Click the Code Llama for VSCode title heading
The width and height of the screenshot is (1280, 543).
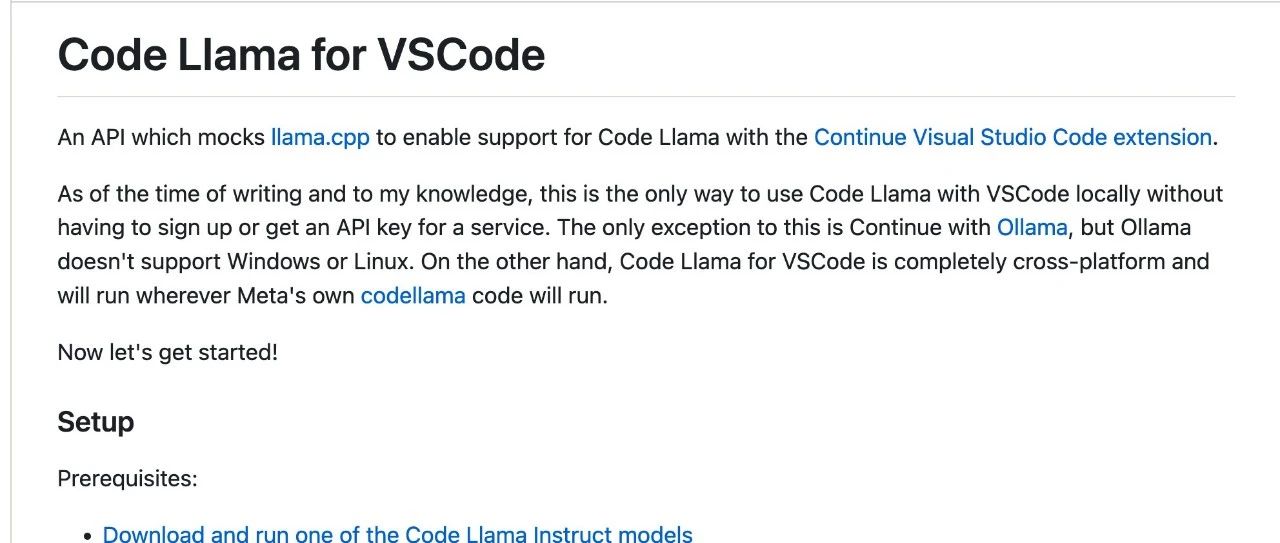pyautogui.click(x=301, y=54)
